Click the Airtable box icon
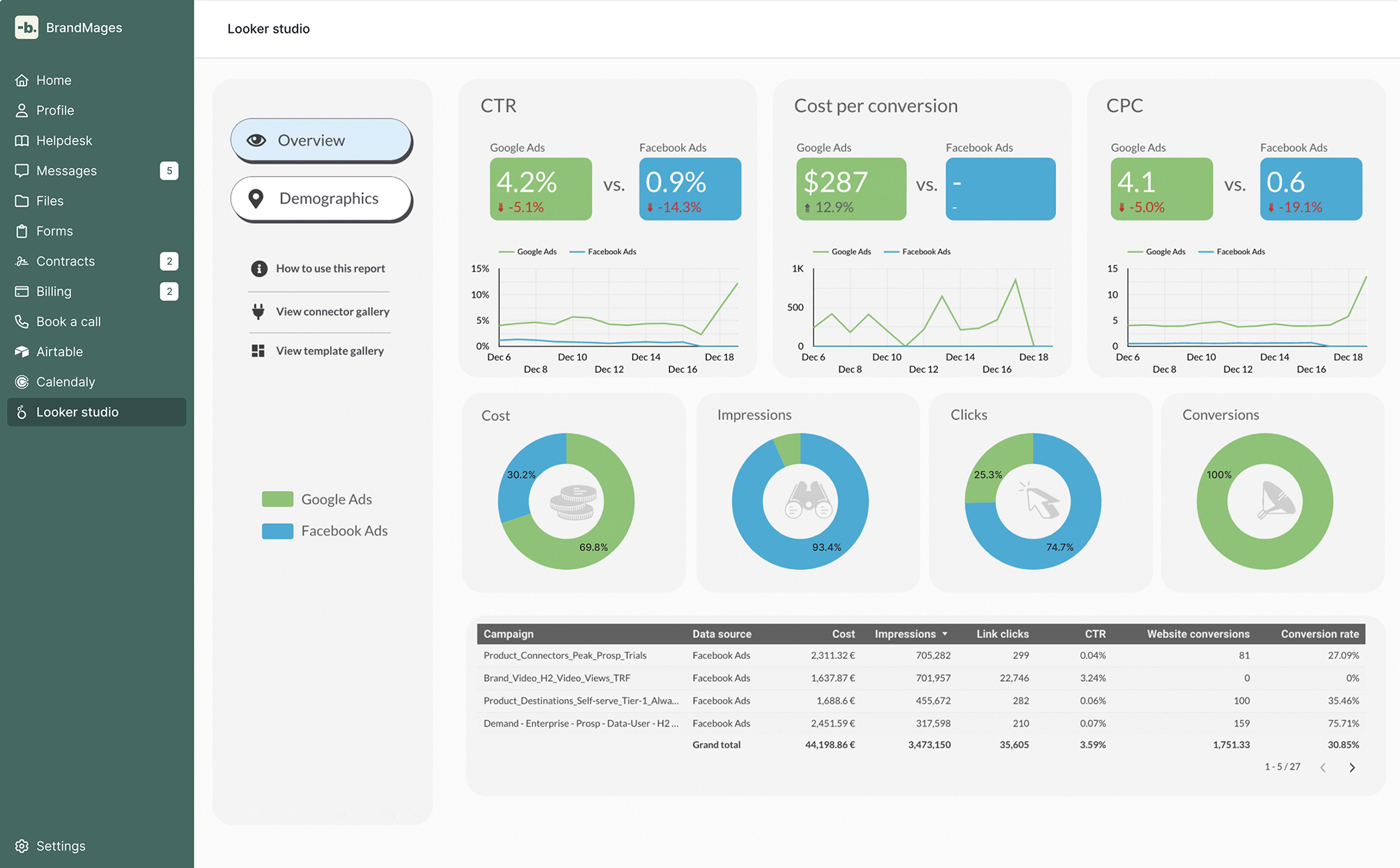The image size is (1400, 868). tap(22, 352)
